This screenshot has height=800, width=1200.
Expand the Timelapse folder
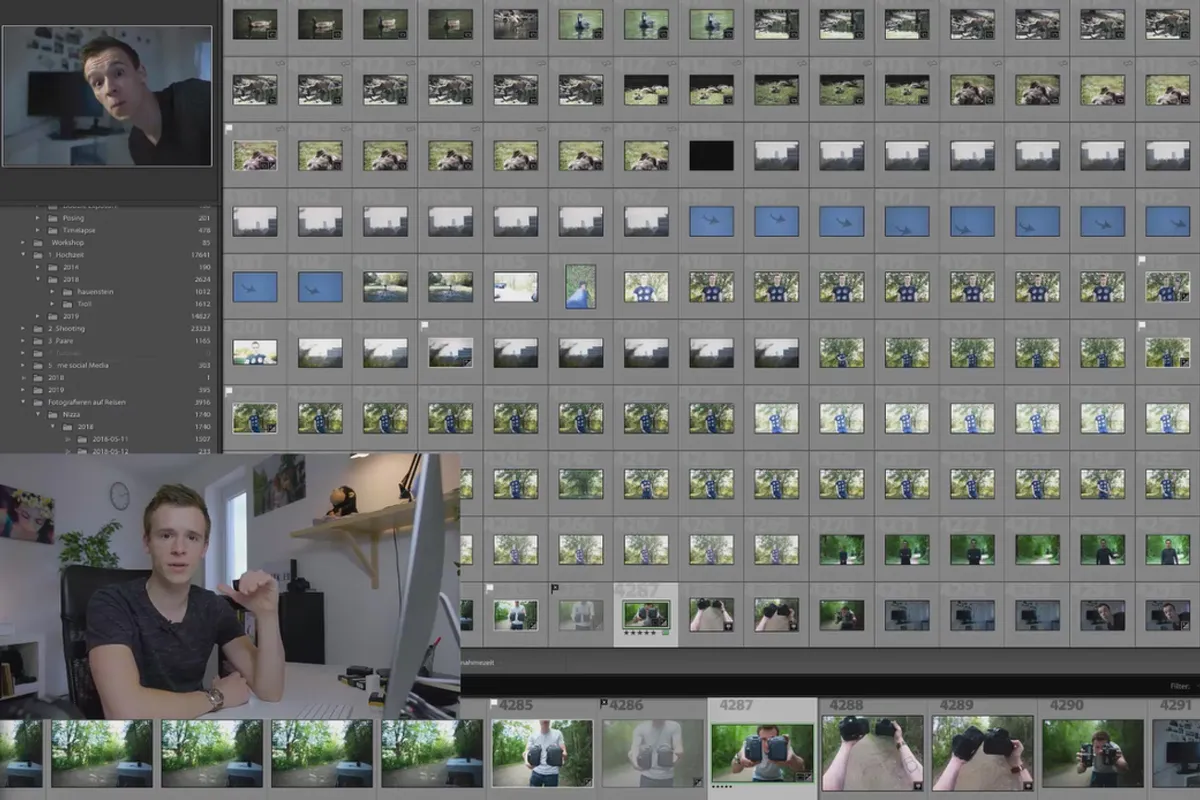38,230
